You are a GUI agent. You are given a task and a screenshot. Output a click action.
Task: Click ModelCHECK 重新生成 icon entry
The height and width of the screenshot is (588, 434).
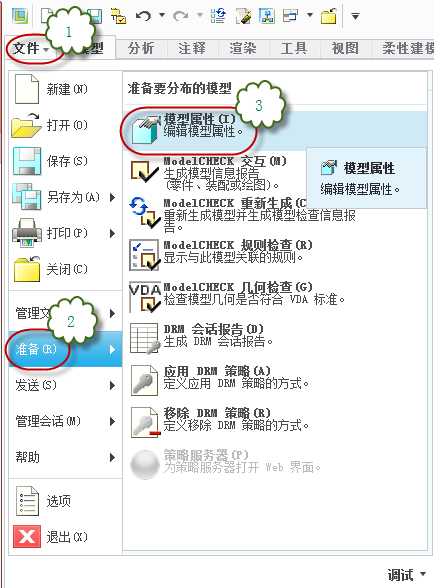[144, 213]
